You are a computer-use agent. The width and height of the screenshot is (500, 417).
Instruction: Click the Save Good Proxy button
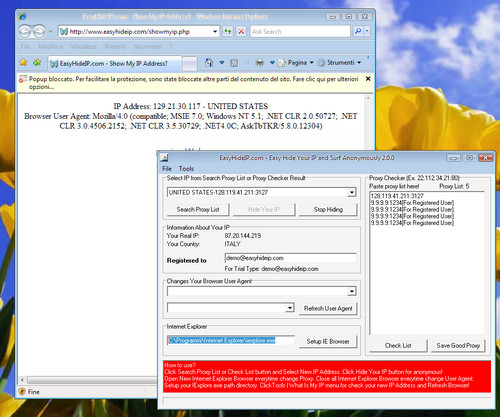pyautogui.click(x=458, y=346)
